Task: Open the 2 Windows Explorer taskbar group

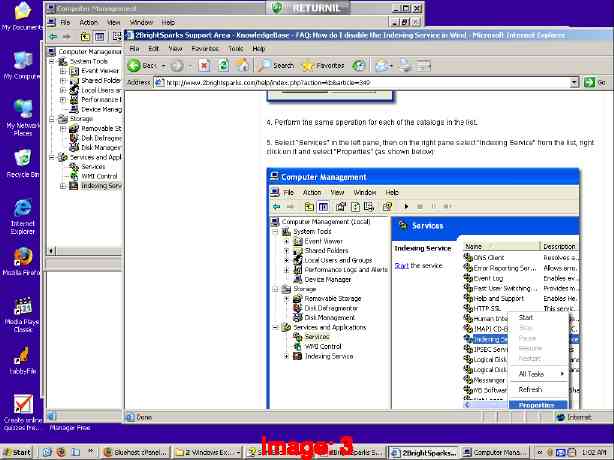Action: 207,452
